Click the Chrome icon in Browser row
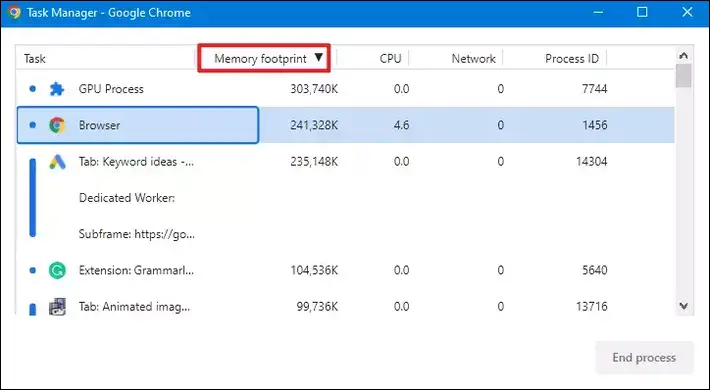710x390 pixels. click(57, 125)
